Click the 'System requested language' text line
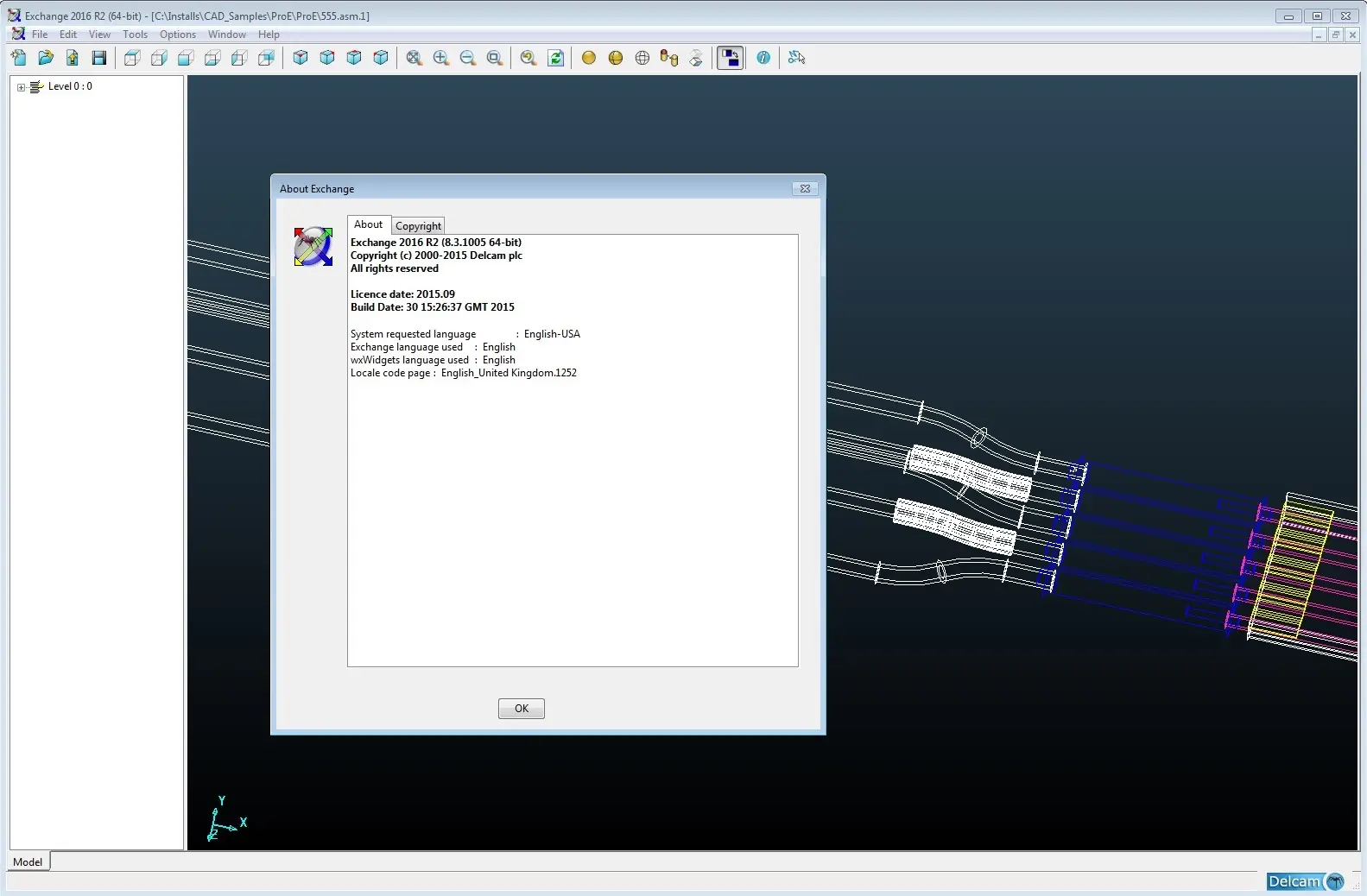 tap(465, 334)
